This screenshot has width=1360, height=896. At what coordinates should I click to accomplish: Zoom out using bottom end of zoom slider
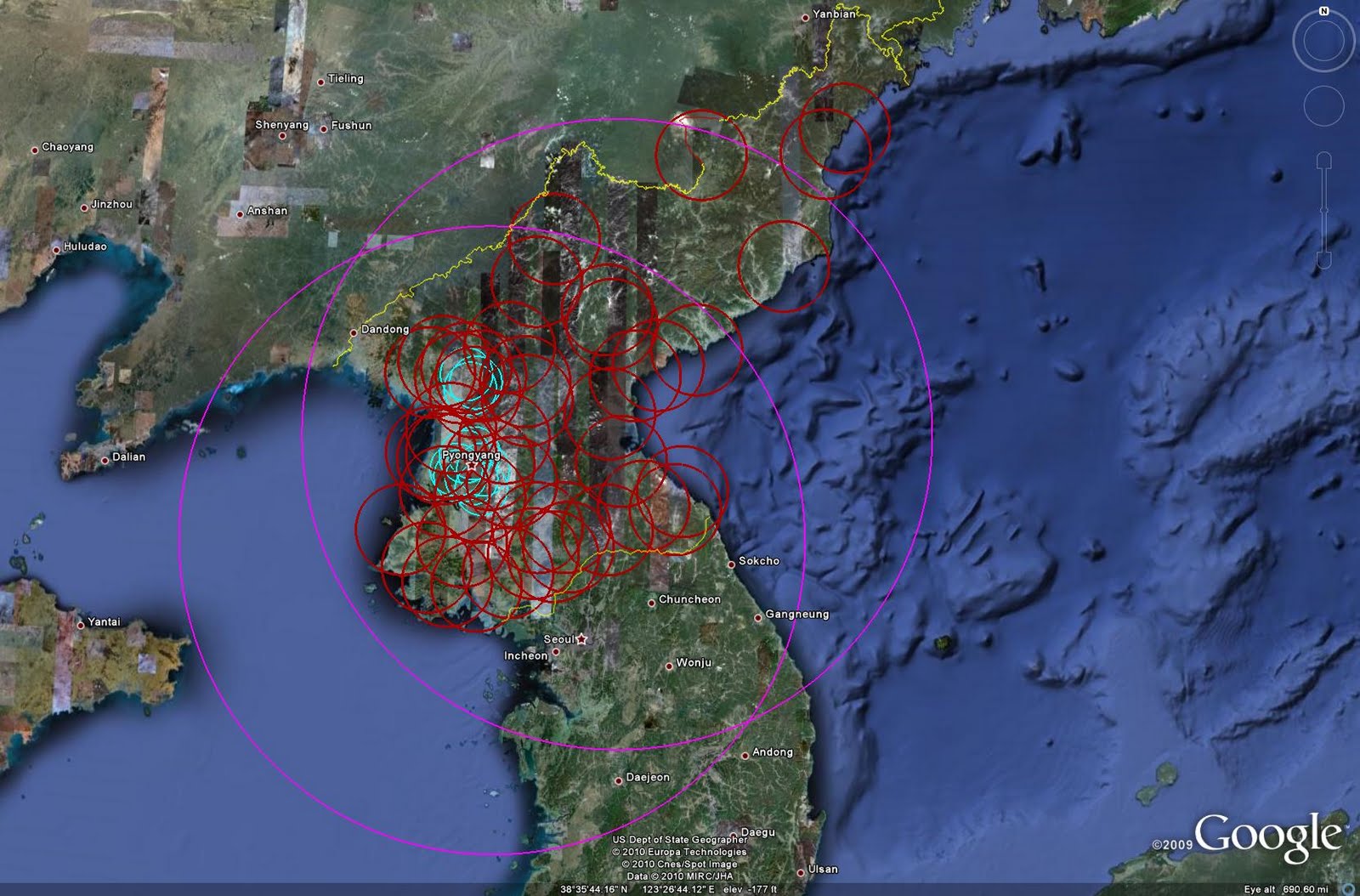[1323, 262]
